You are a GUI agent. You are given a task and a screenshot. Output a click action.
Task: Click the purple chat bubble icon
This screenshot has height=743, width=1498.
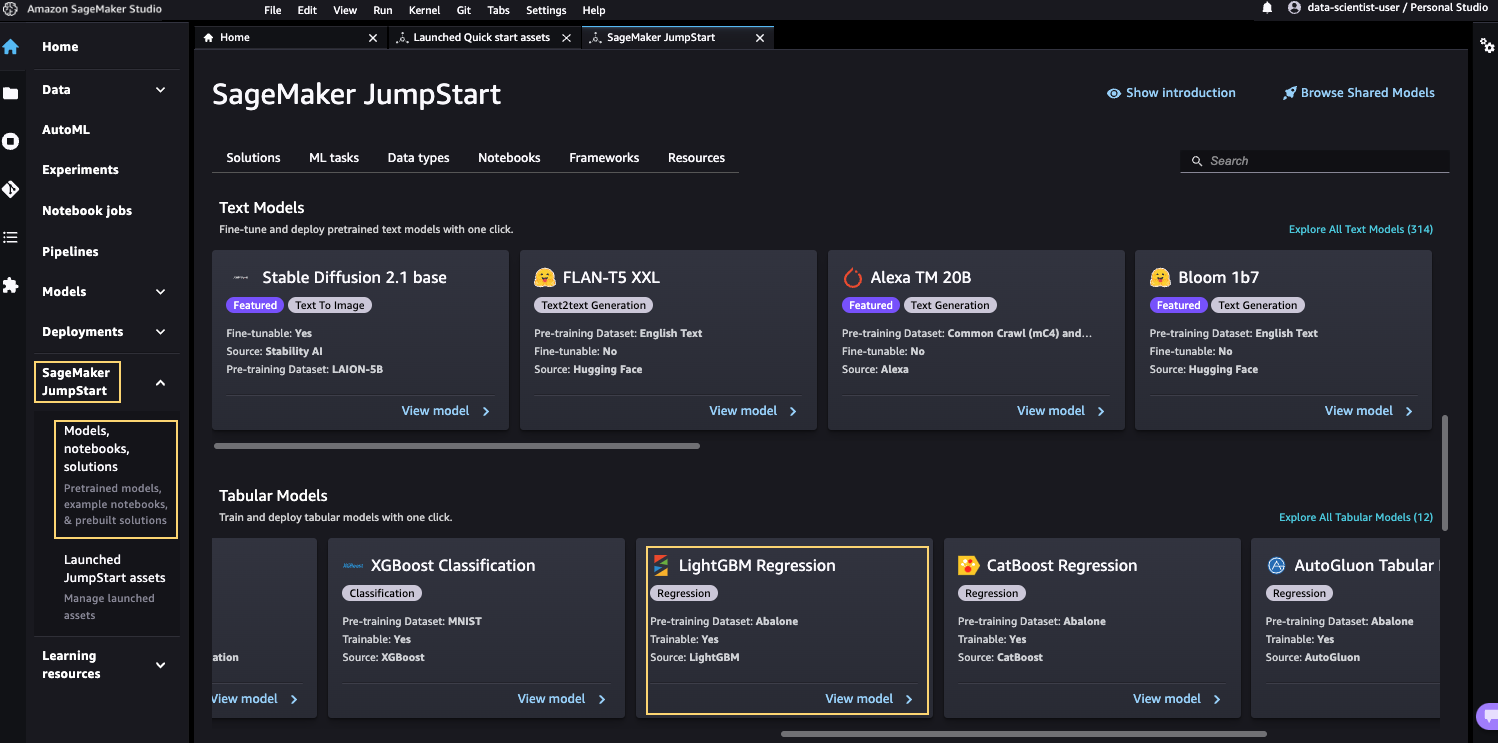[x=1487, y=716]
